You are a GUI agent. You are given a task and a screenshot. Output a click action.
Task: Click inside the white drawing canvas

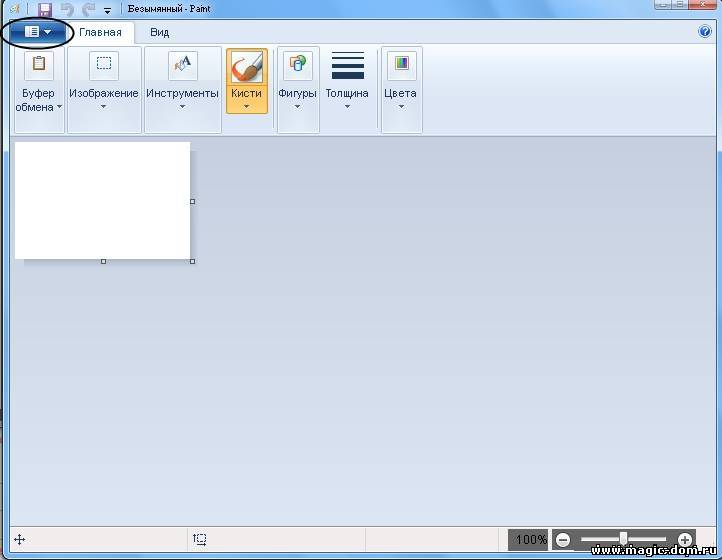(102, 200)
